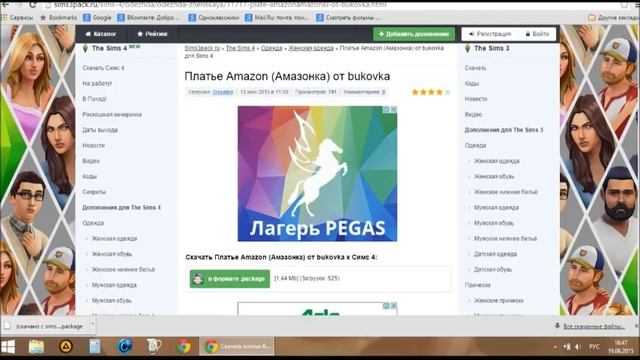Screen dimensions: 640x360
Task: Open the Bookmarks star bookmark
Action: [x=58, y=18]
